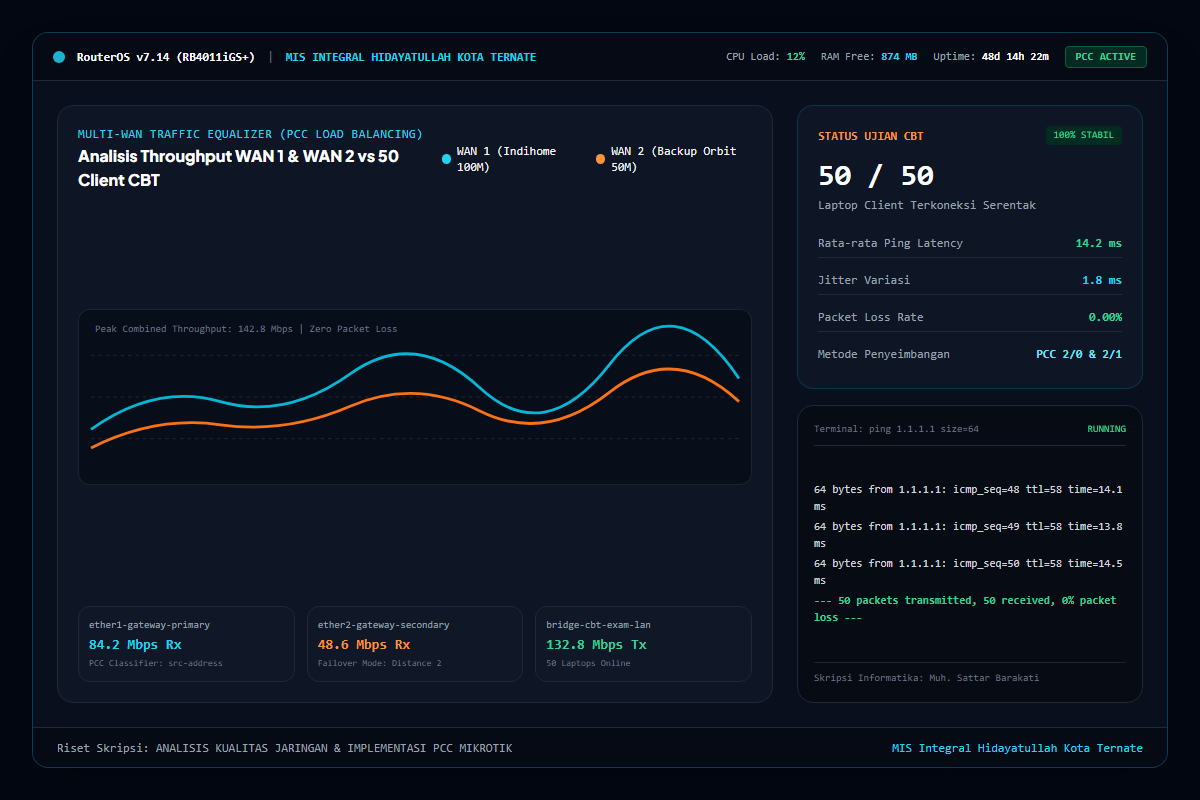Select the ether1-gateway-primary card
The width and height of the screenshot is (1200, 800).
click(x=186, y=644)
